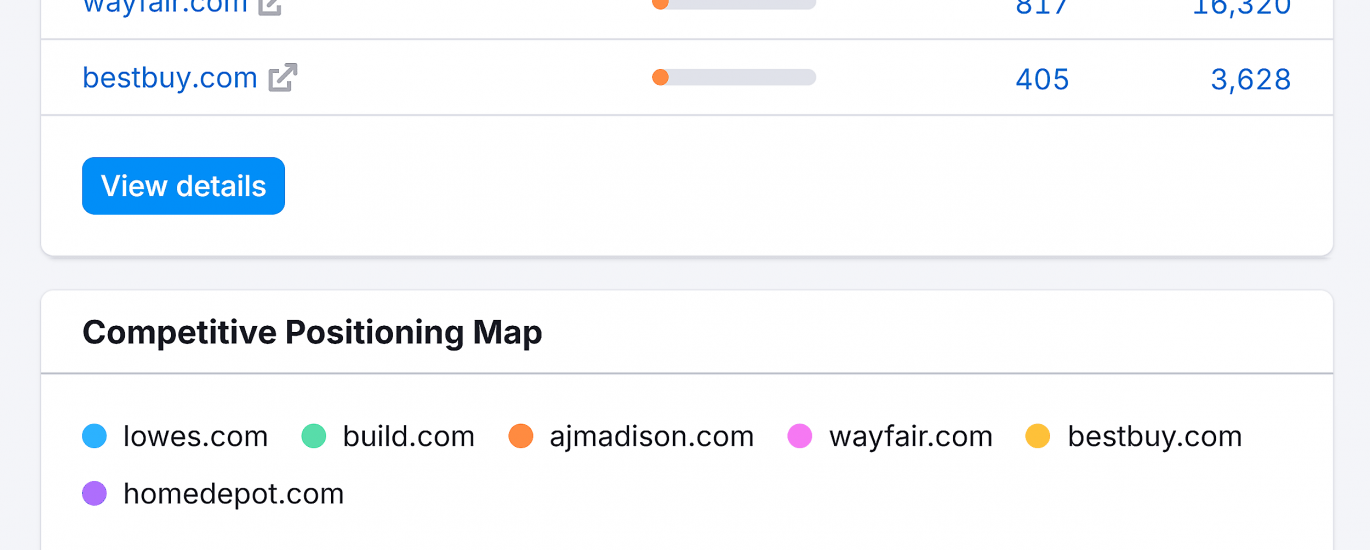This screenshot has width=1370, height=550.
Task: Click the pink wayfair.com legend dot
Action: point(800,437)
